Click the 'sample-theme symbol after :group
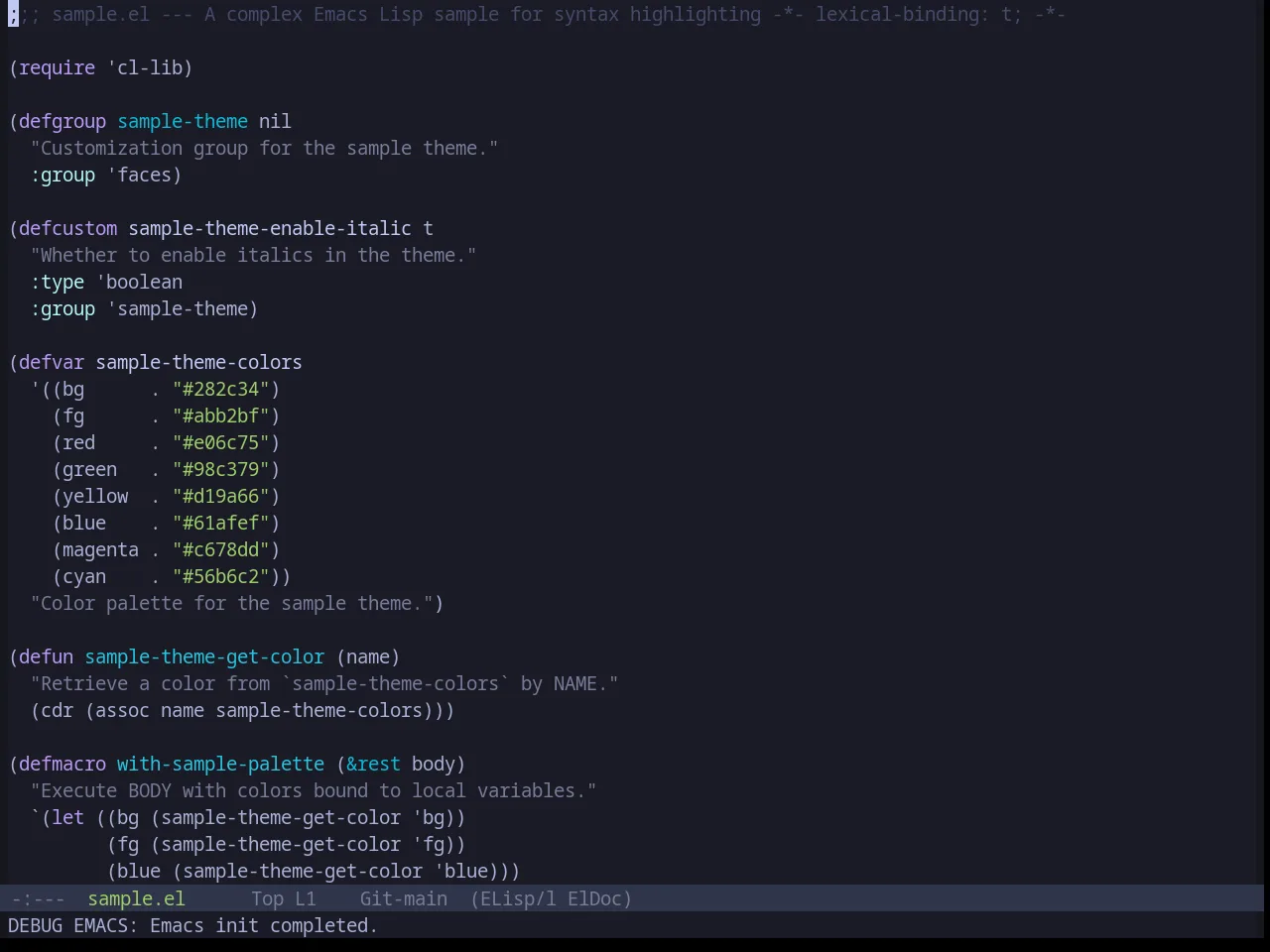Viewport: 1270px width, 952px height. [x=177, y=308]
